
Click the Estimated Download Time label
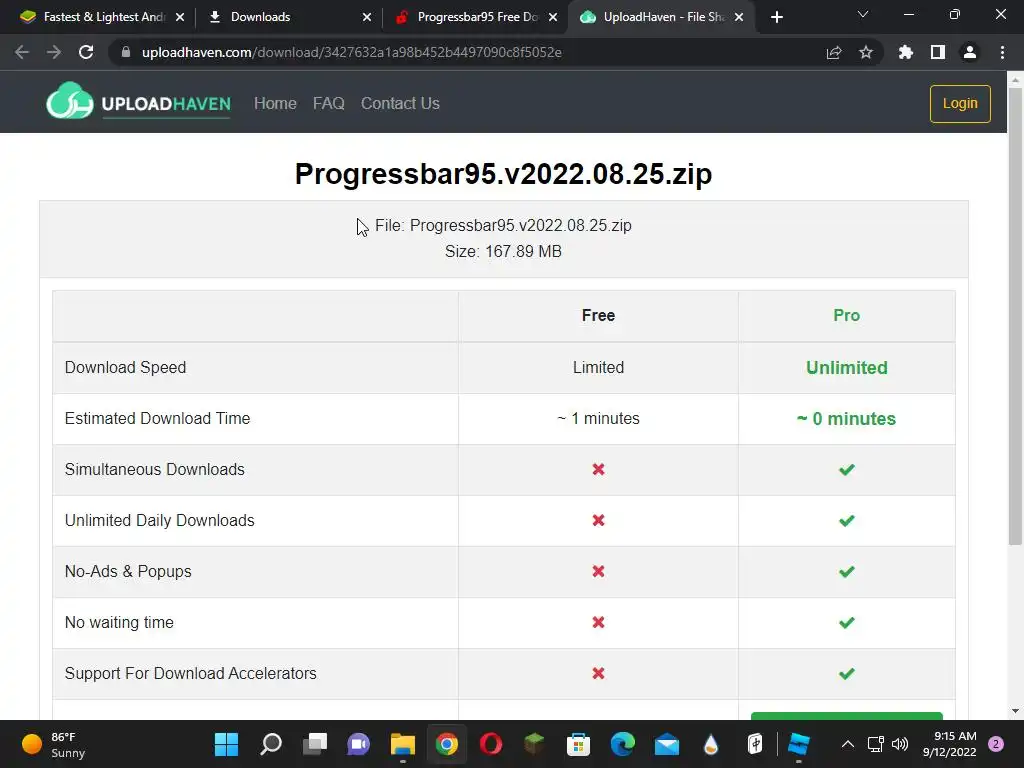pos(157,418)
